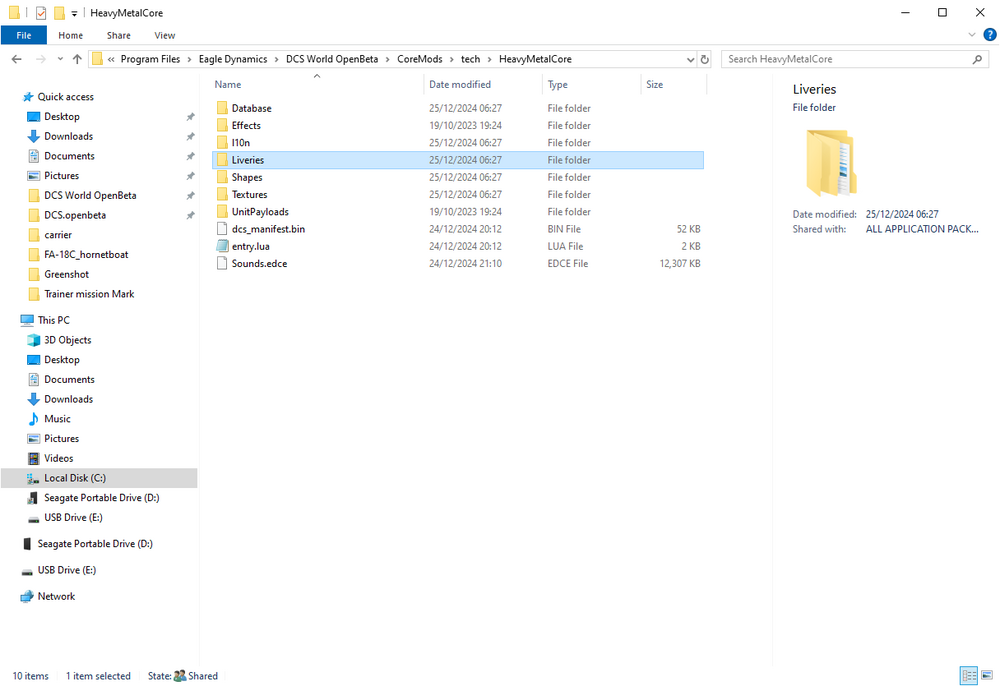Click inside the Search HeavyMetalCore field
The width and height of the screenshot is (1000, 686).
(x=850, y=58)
